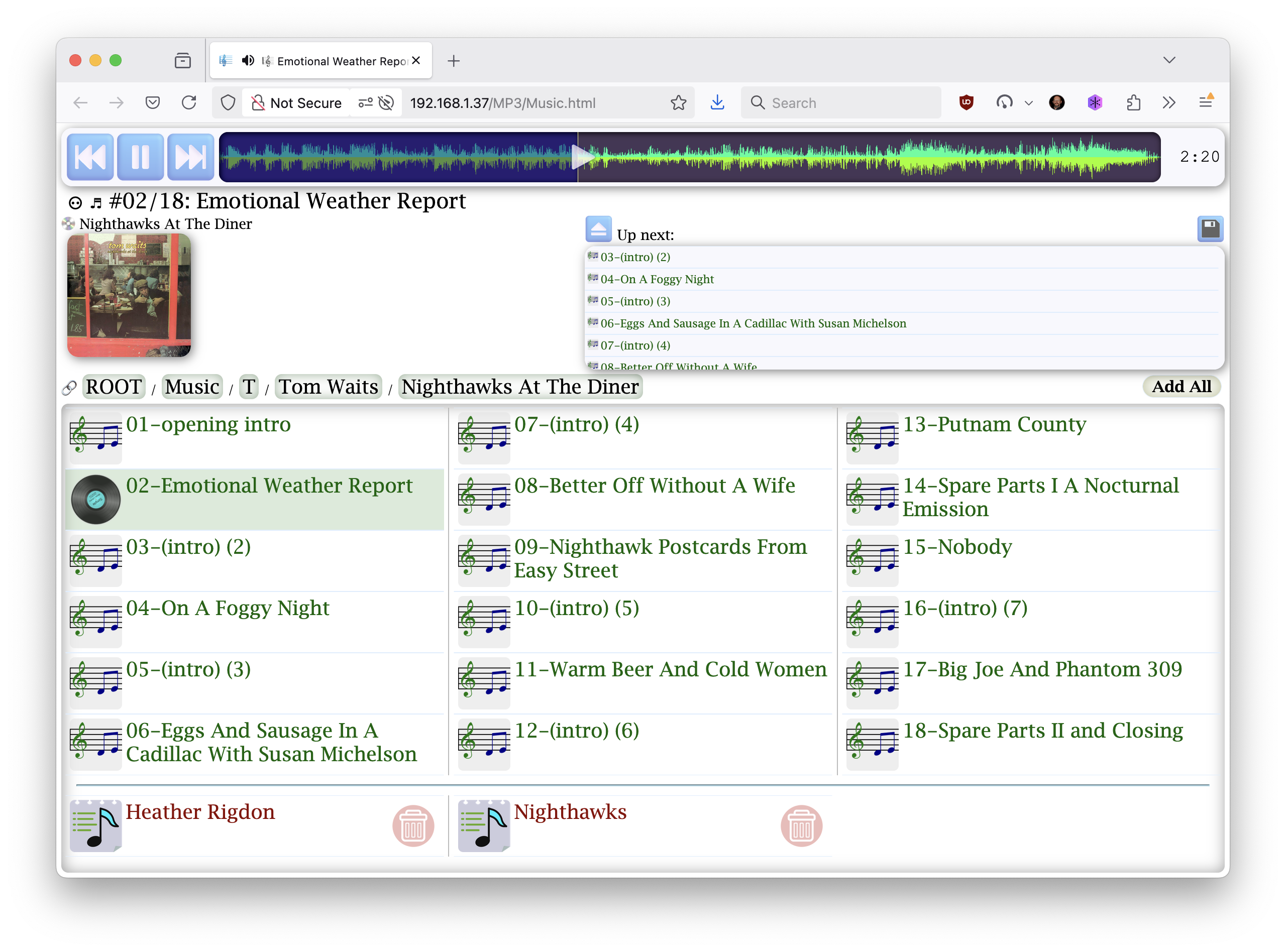The image size is (1286, 952).
Task: Click music icon for 16-(intro) (7)
Action: tap(872, 622)
